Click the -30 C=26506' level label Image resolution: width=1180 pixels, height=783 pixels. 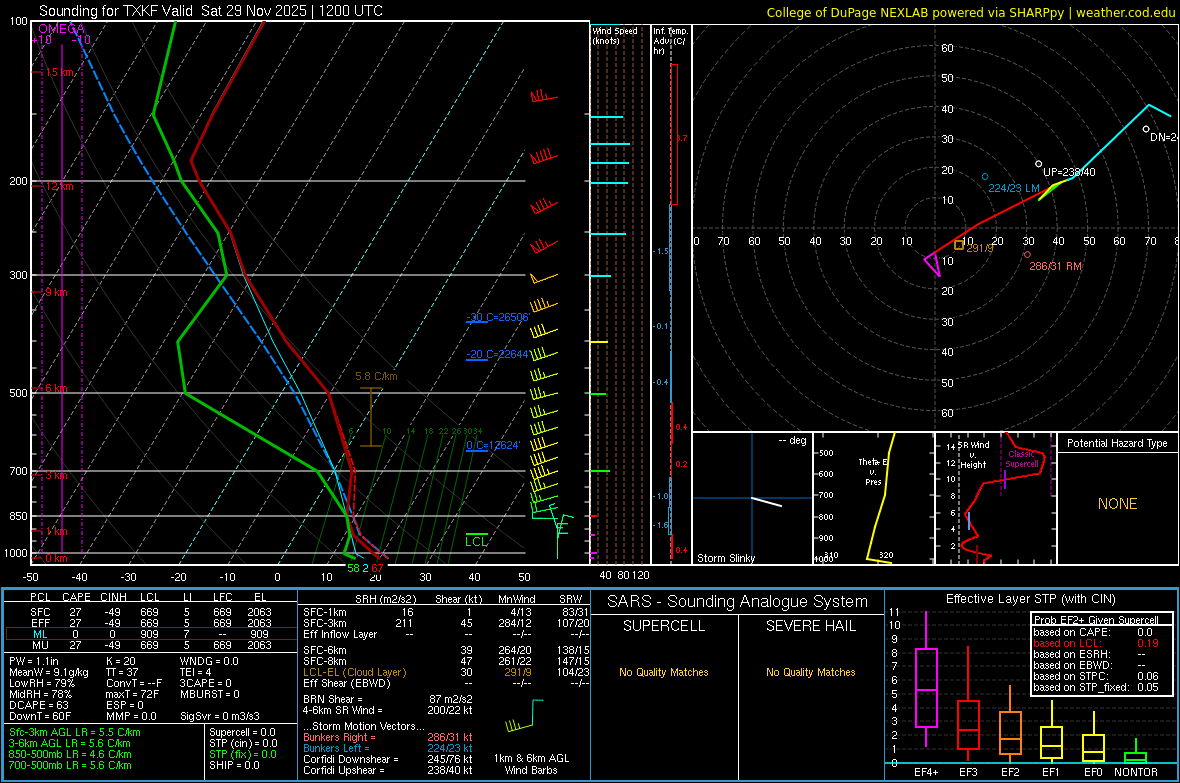point(497,317)
